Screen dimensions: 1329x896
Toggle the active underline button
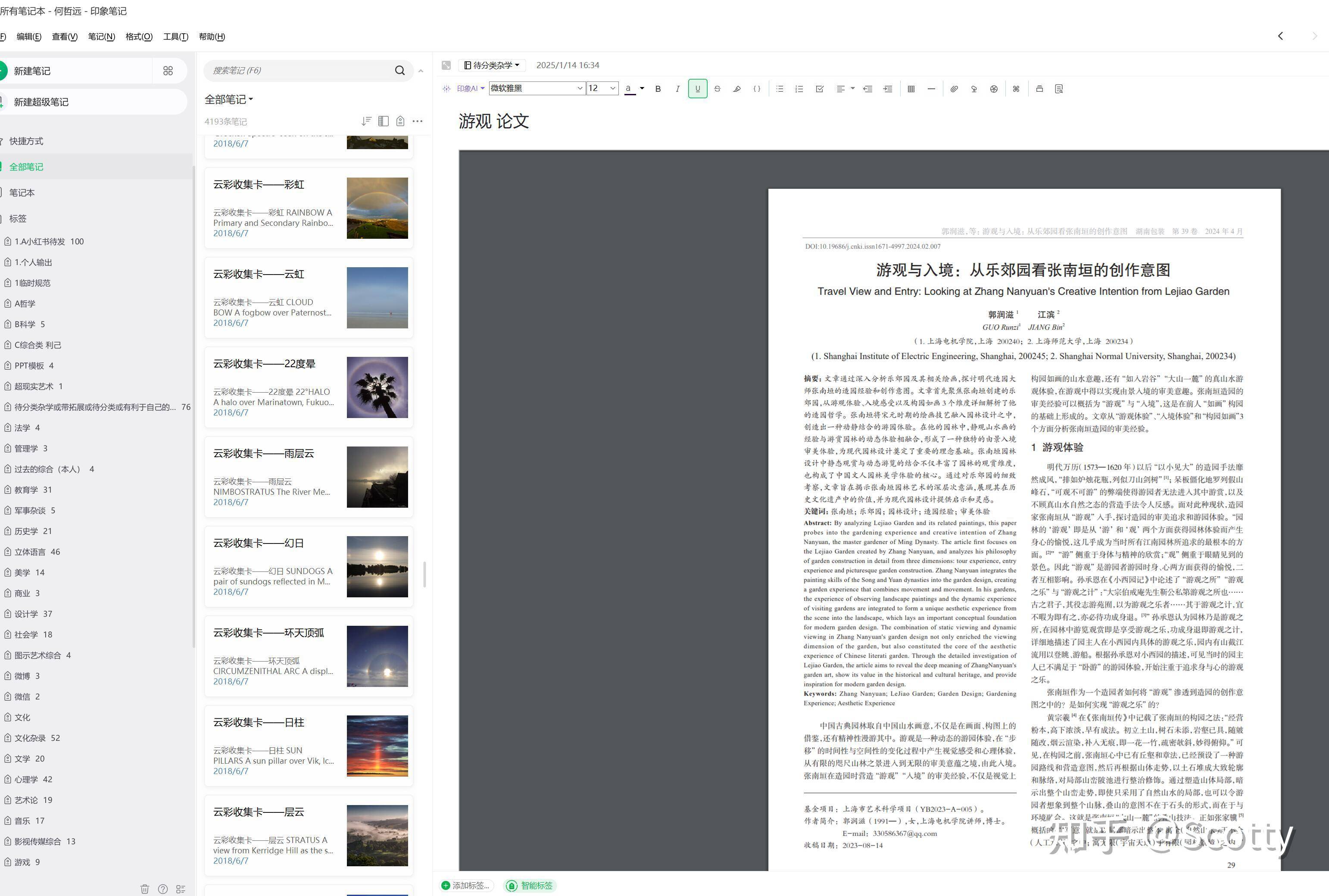tap(698, 89)
